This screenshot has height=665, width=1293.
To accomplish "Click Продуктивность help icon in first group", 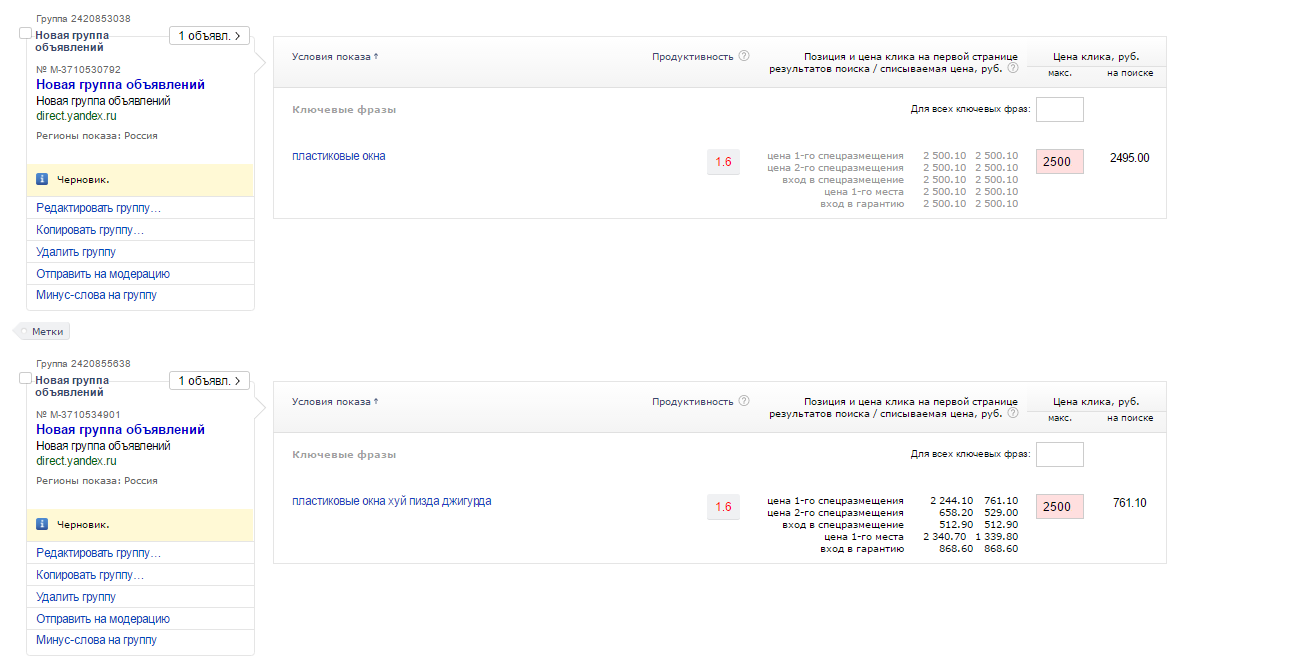I will coord(744,57).
